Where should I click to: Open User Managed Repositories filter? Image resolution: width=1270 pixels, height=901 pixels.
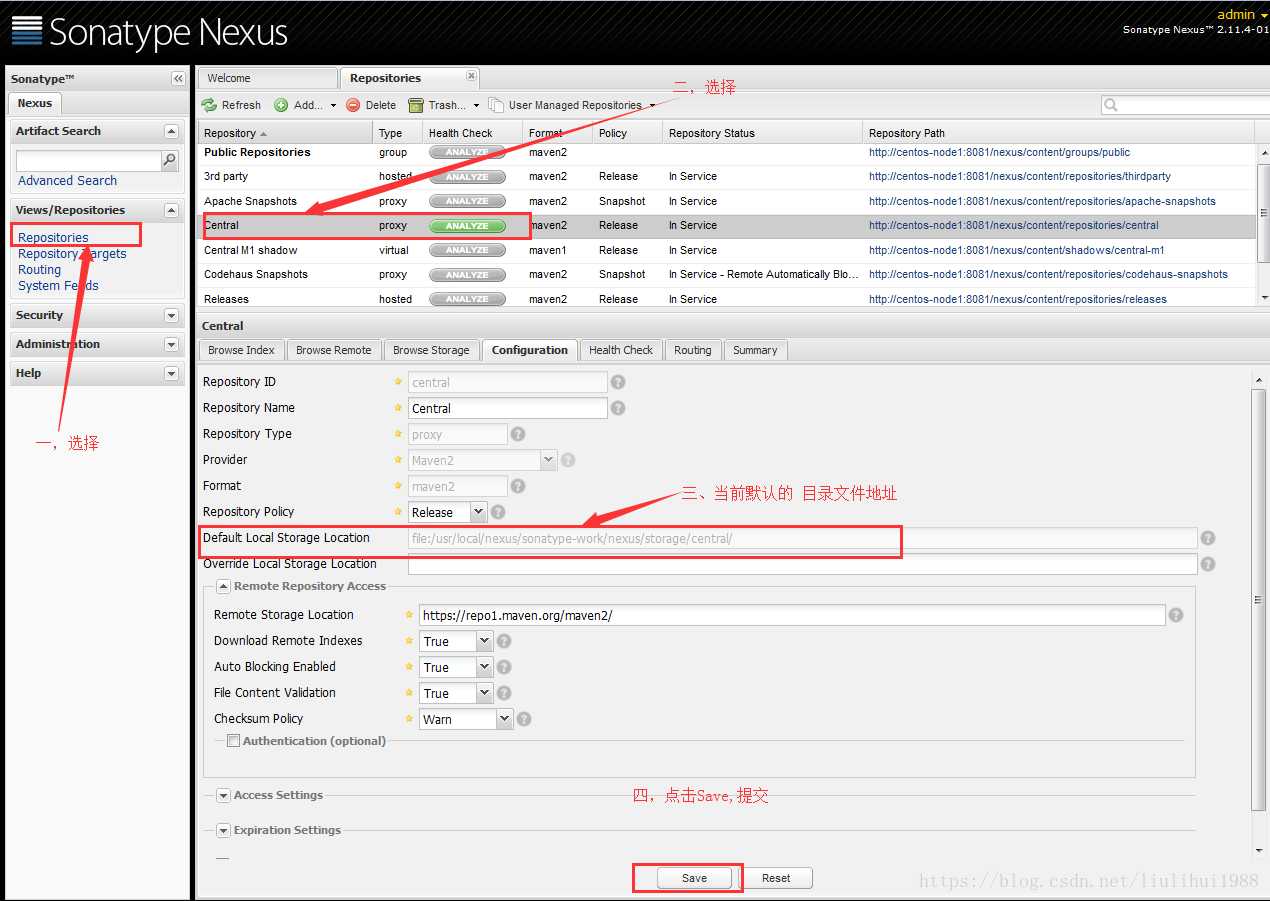click(572, 105)
